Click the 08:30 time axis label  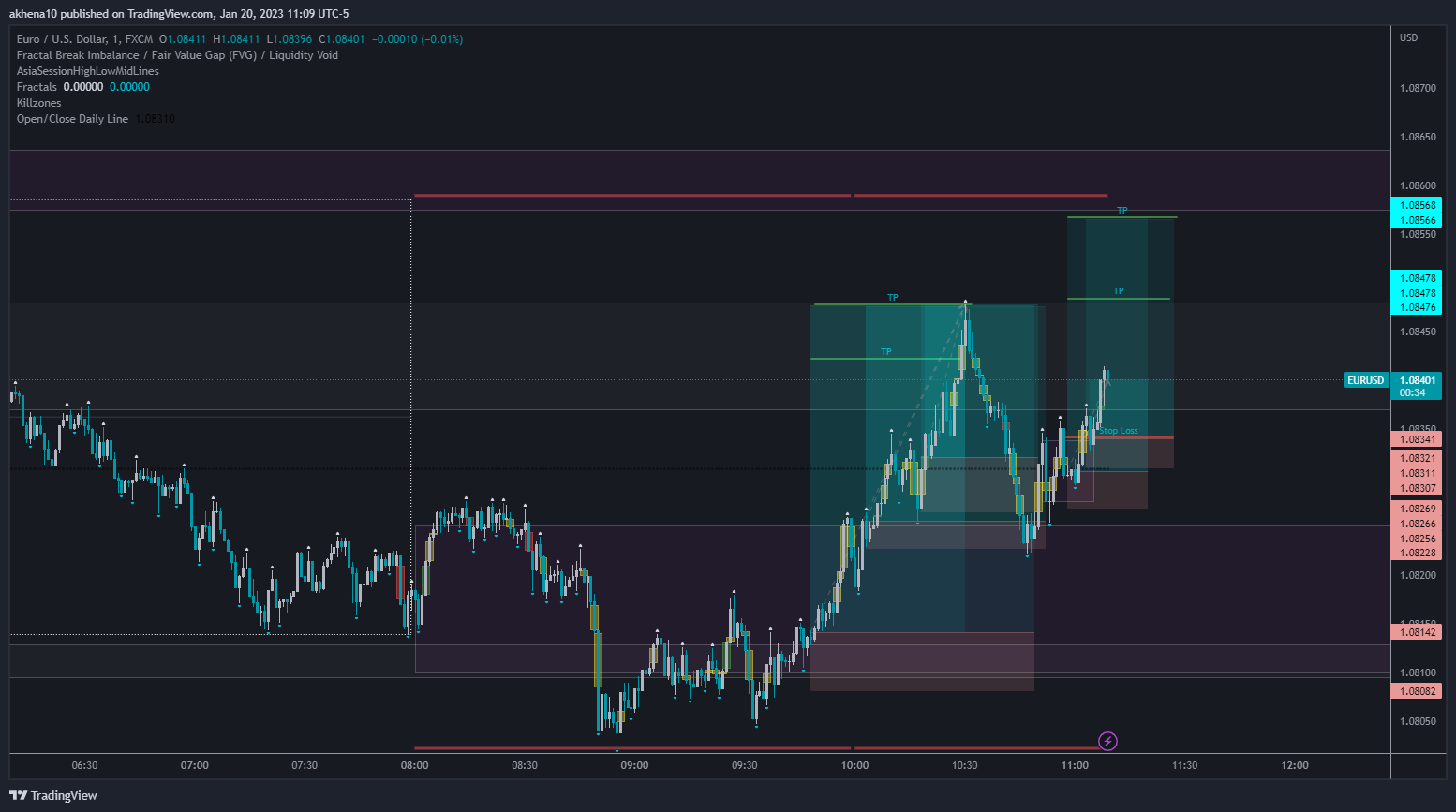[525, 765]
